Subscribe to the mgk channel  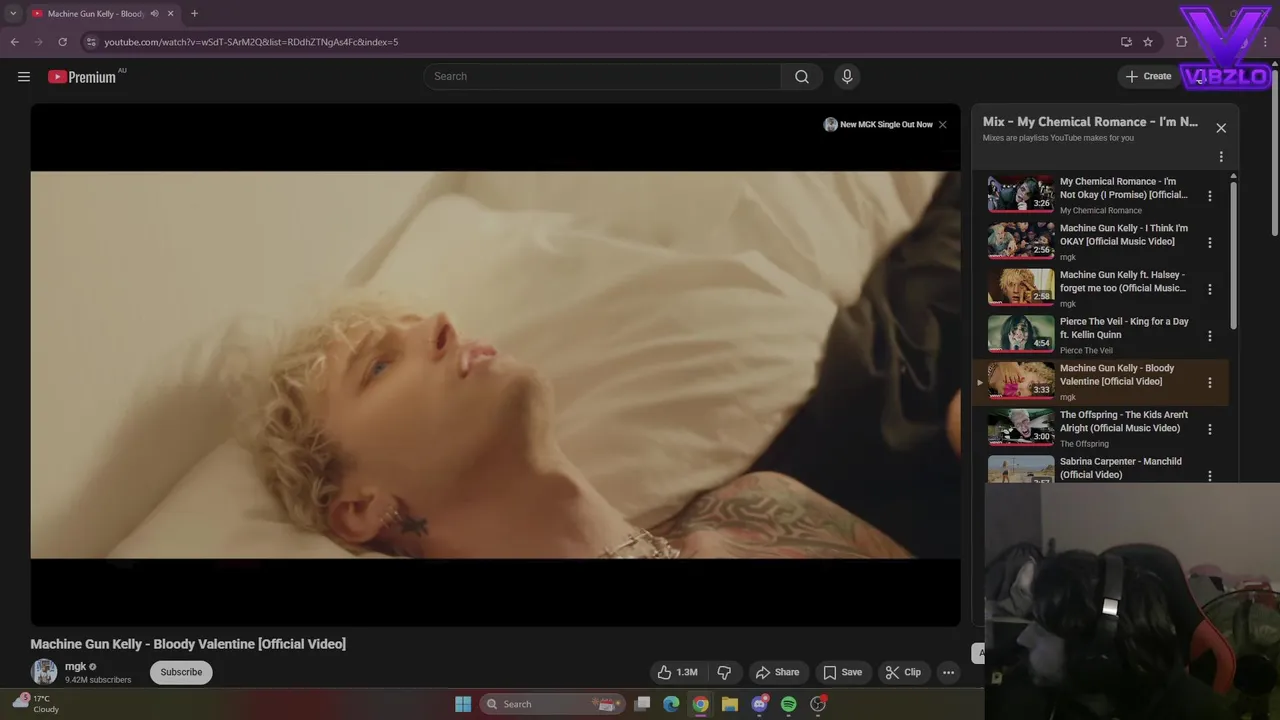click(181, 672)
